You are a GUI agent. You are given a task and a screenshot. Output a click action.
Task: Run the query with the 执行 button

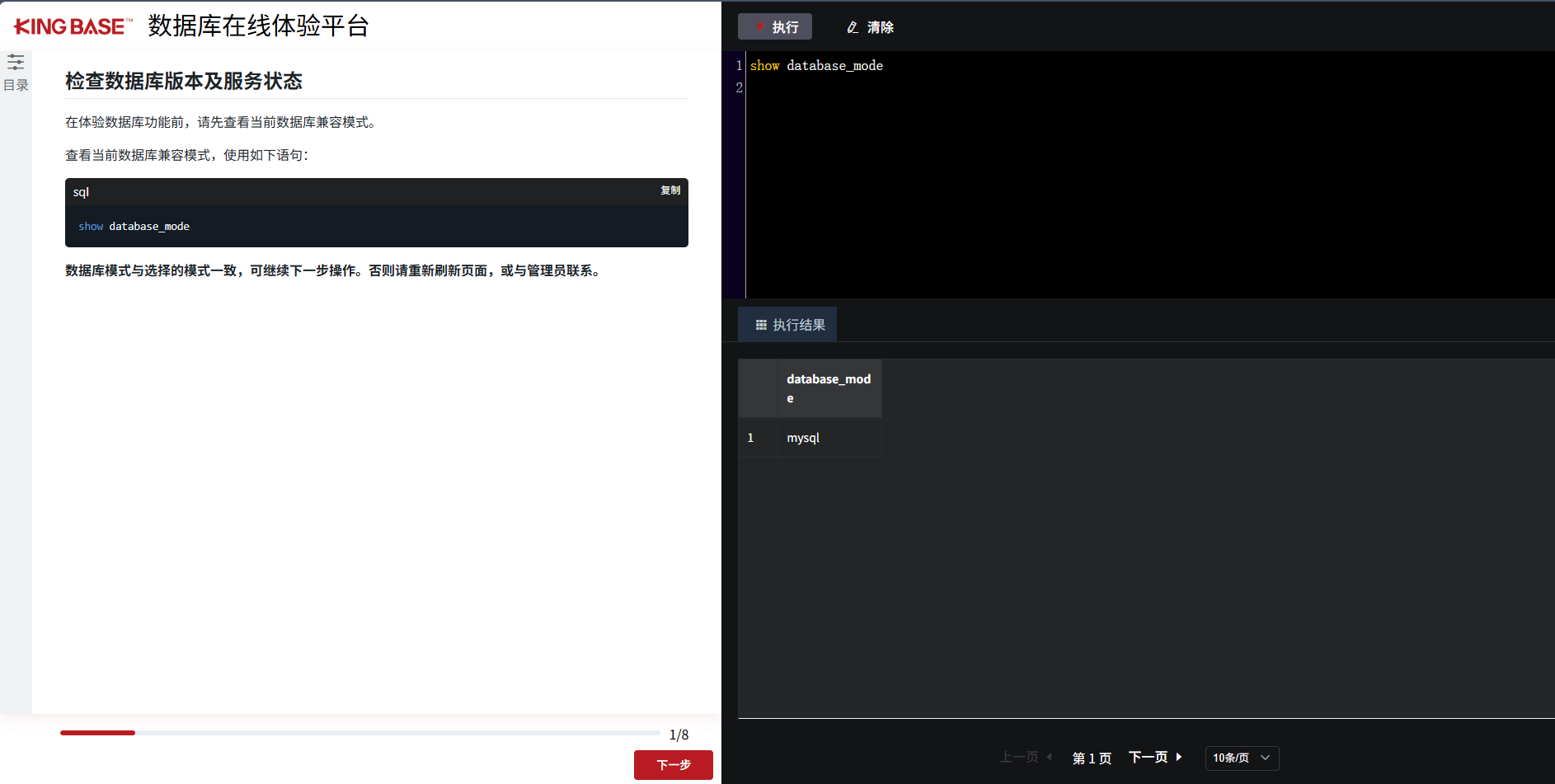pos(775,26)
